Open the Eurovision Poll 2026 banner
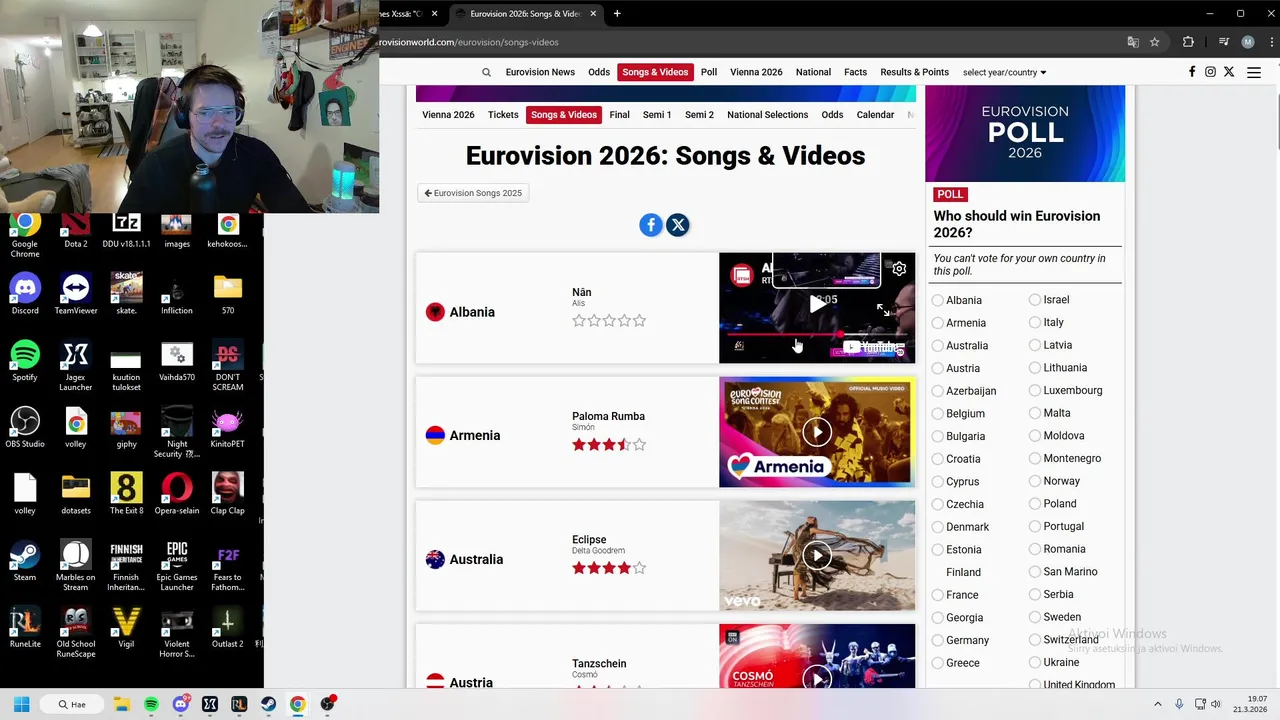The width and height of the screenshot is (1280, 720). 1025,133
